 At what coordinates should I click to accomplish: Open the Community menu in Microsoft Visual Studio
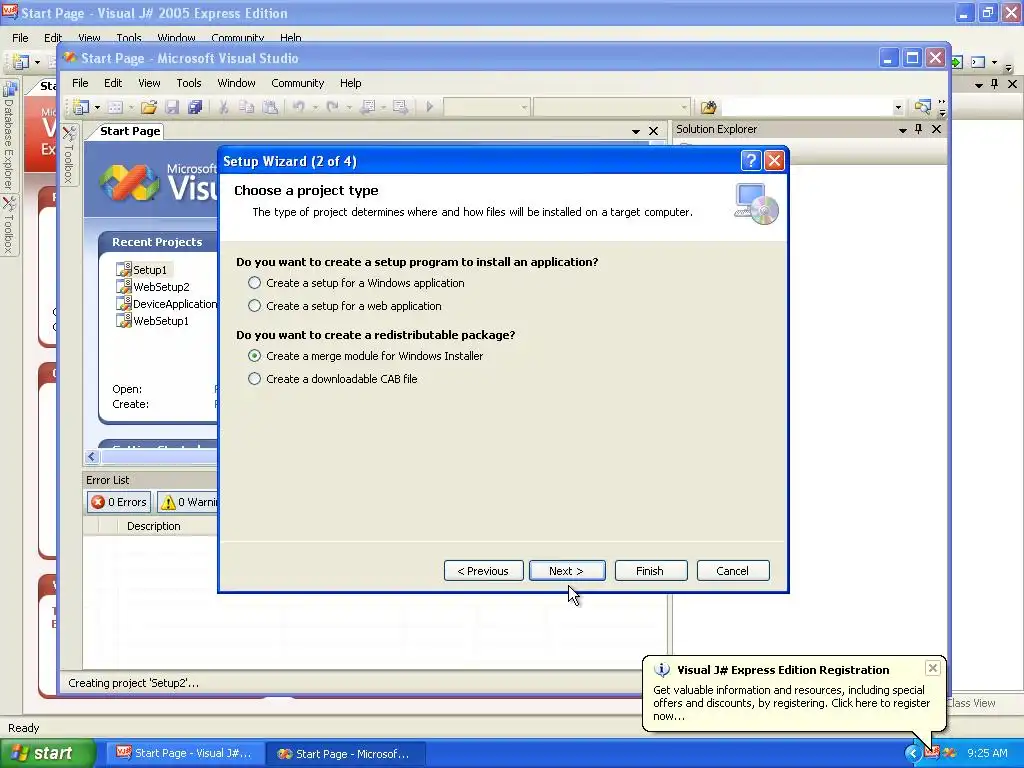[x=298, y=83]
